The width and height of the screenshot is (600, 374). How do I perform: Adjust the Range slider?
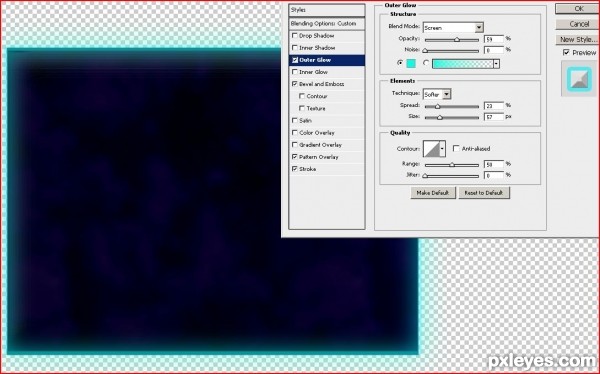point(452,165)
